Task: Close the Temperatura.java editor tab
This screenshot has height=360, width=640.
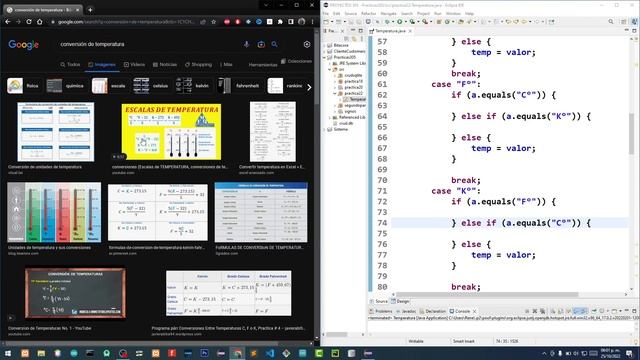Action: [x=410, y=31]
